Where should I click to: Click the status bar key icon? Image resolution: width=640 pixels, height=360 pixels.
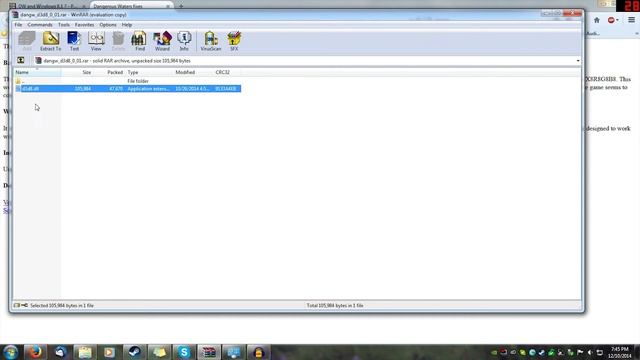[x=24, y=305]
